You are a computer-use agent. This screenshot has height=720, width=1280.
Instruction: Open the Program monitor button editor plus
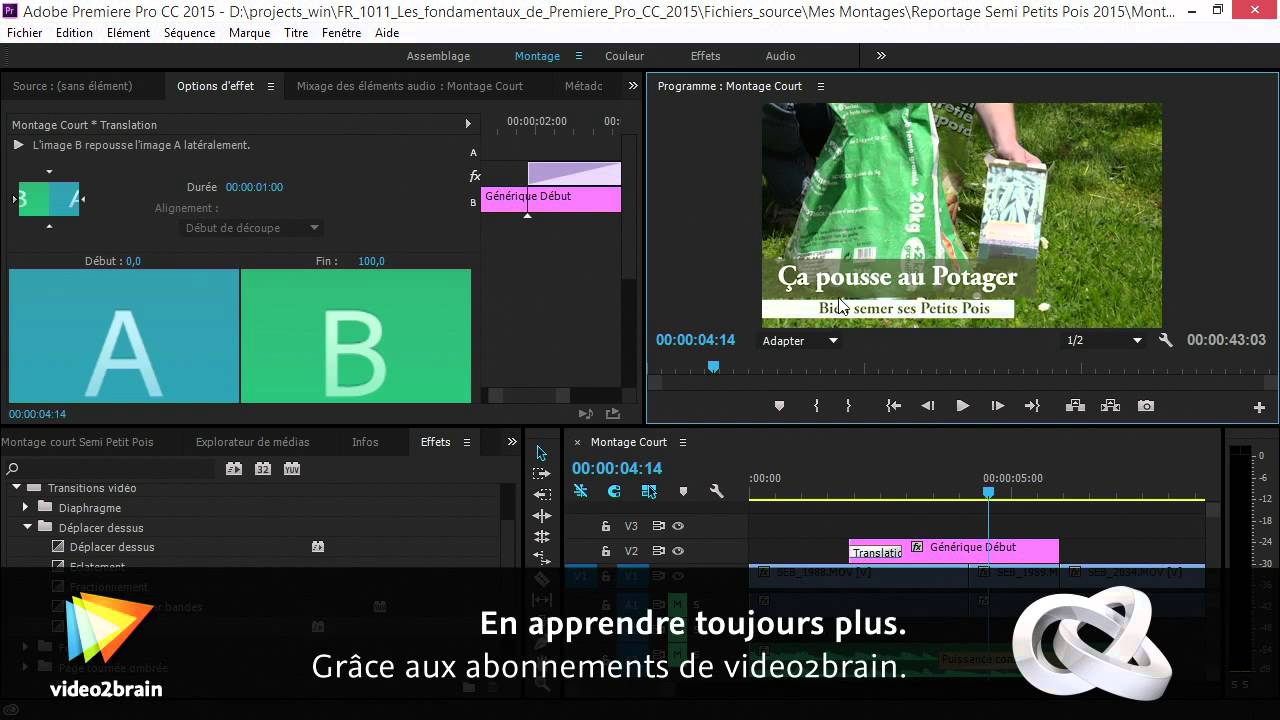1259,407
